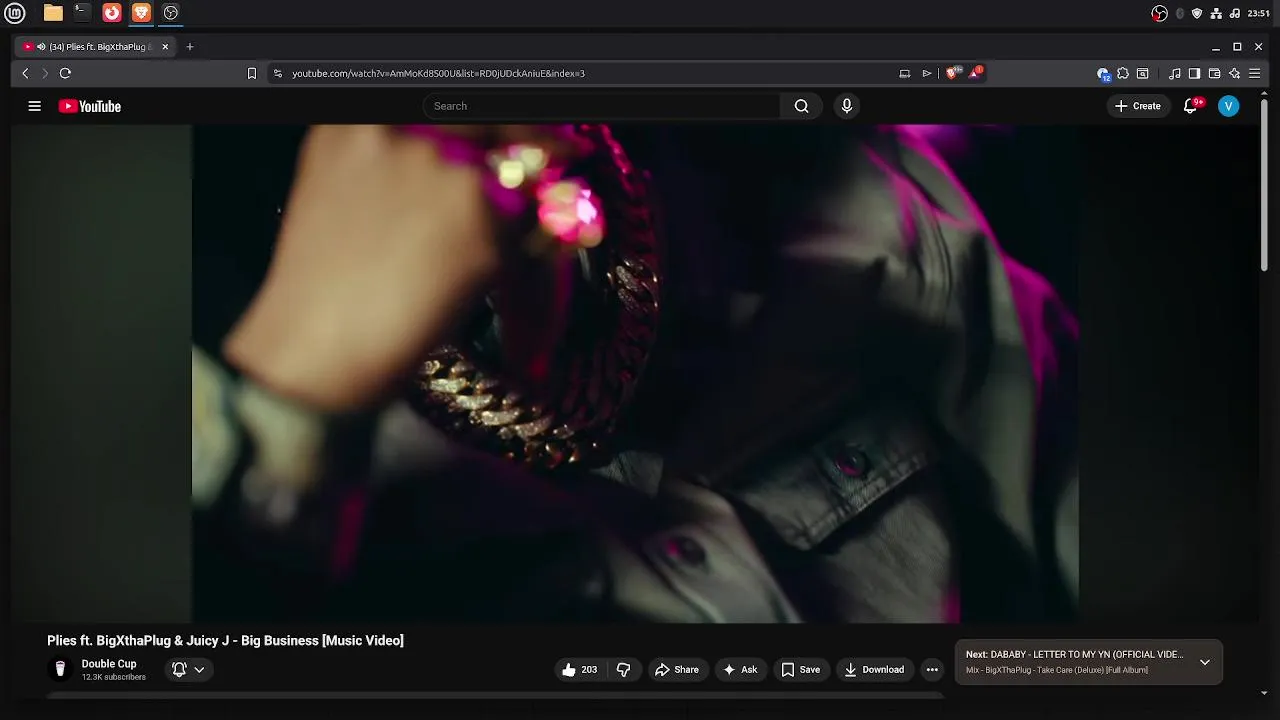
Task: Open more actions ellipsis under video
Action: (x=932, y=670)
